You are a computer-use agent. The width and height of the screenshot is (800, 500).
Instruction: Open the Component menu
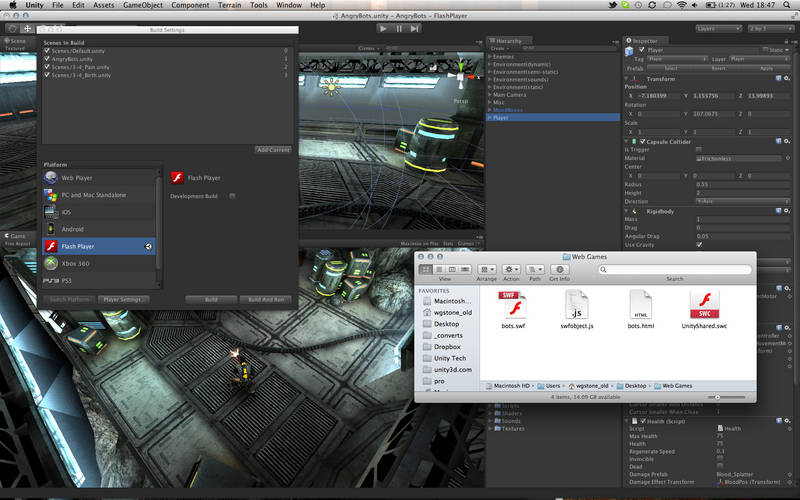coord(190,5)
